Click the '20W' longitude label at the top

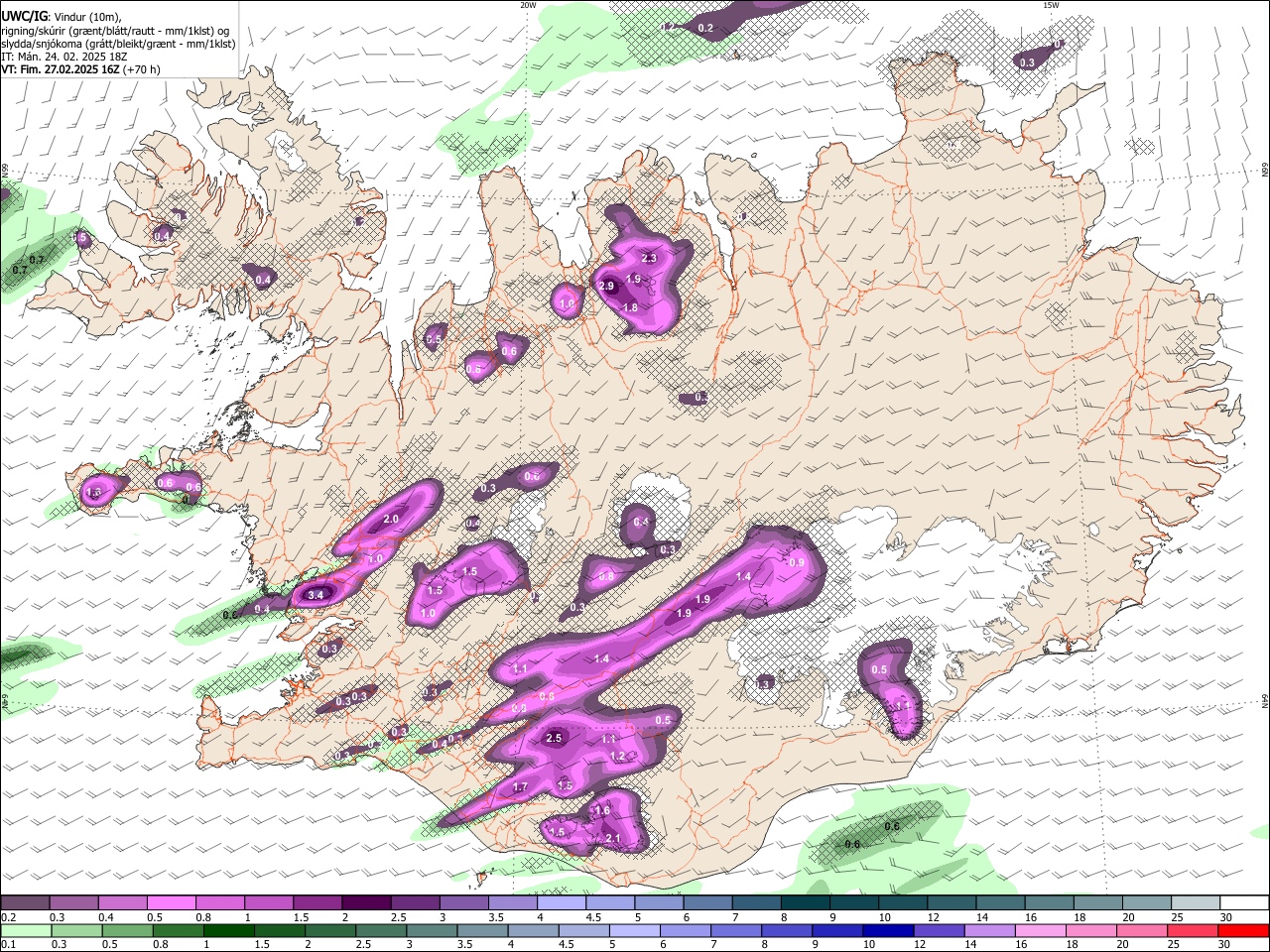(x=528, y=5)
